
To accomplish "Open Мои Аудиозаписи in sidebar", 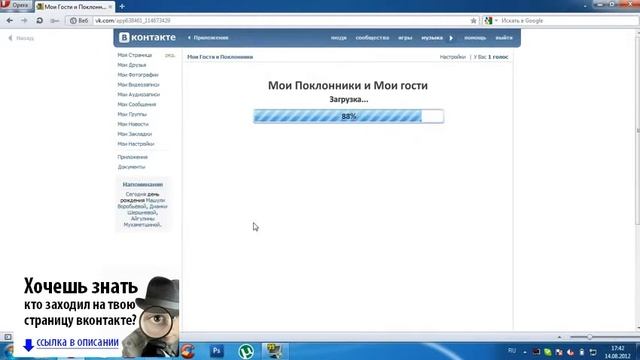I will (x=139, y=94).
